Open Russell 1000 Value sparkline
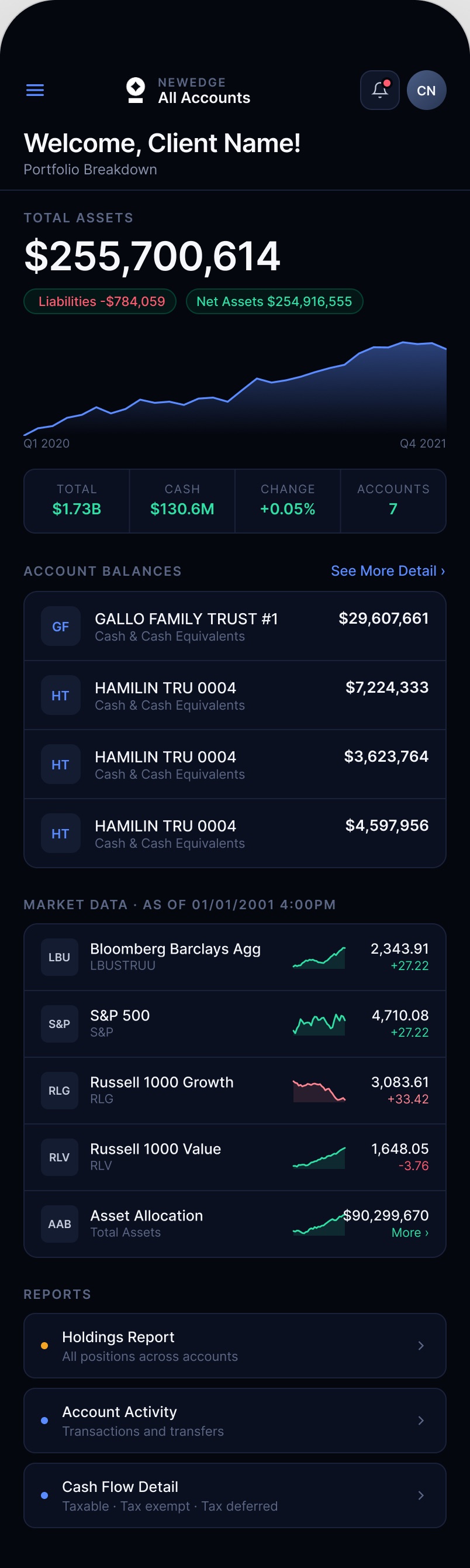This screenshot has width=470, height=1568. tap(319, 1158)
